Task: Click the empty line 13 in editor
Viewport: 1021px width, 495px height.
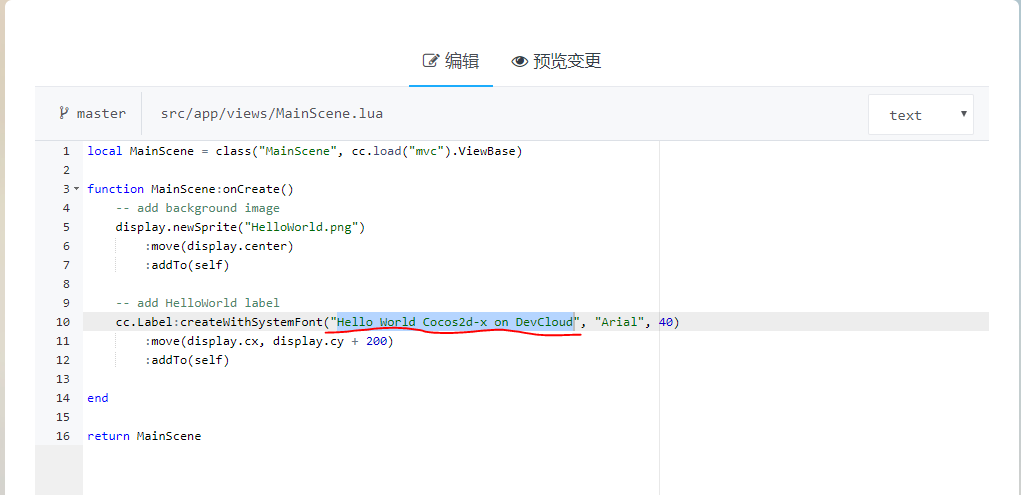Action: click(535, 379)
